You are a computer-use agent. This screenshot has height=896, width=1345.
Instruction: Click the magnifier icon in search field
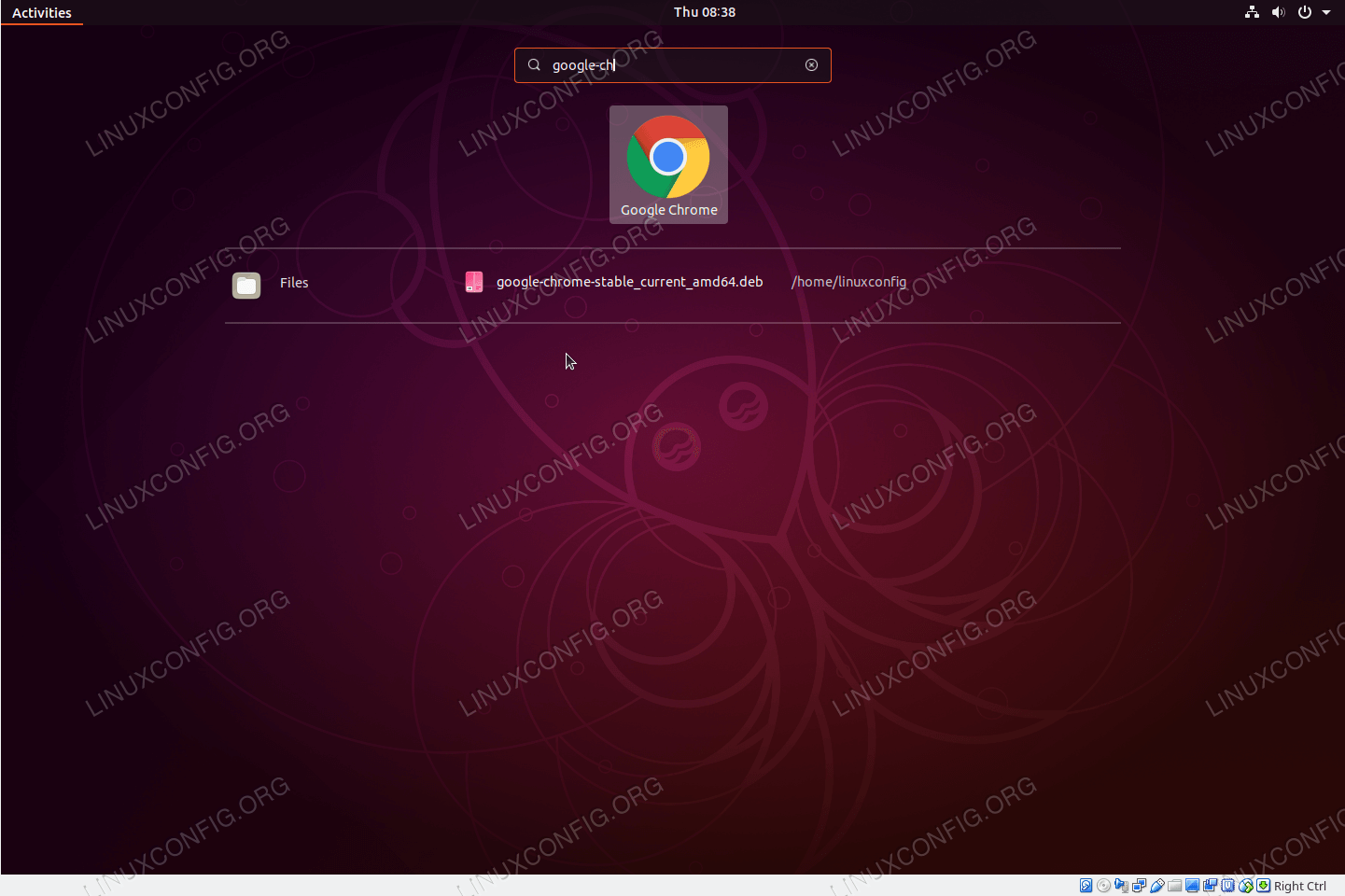pos(534,64)
